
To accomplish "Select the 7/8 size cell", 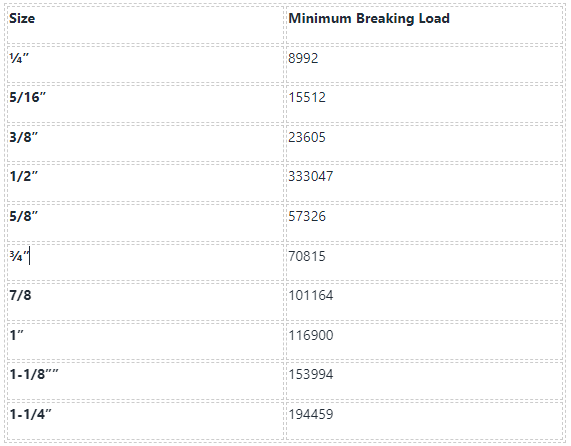I will (x=145, y=301).
